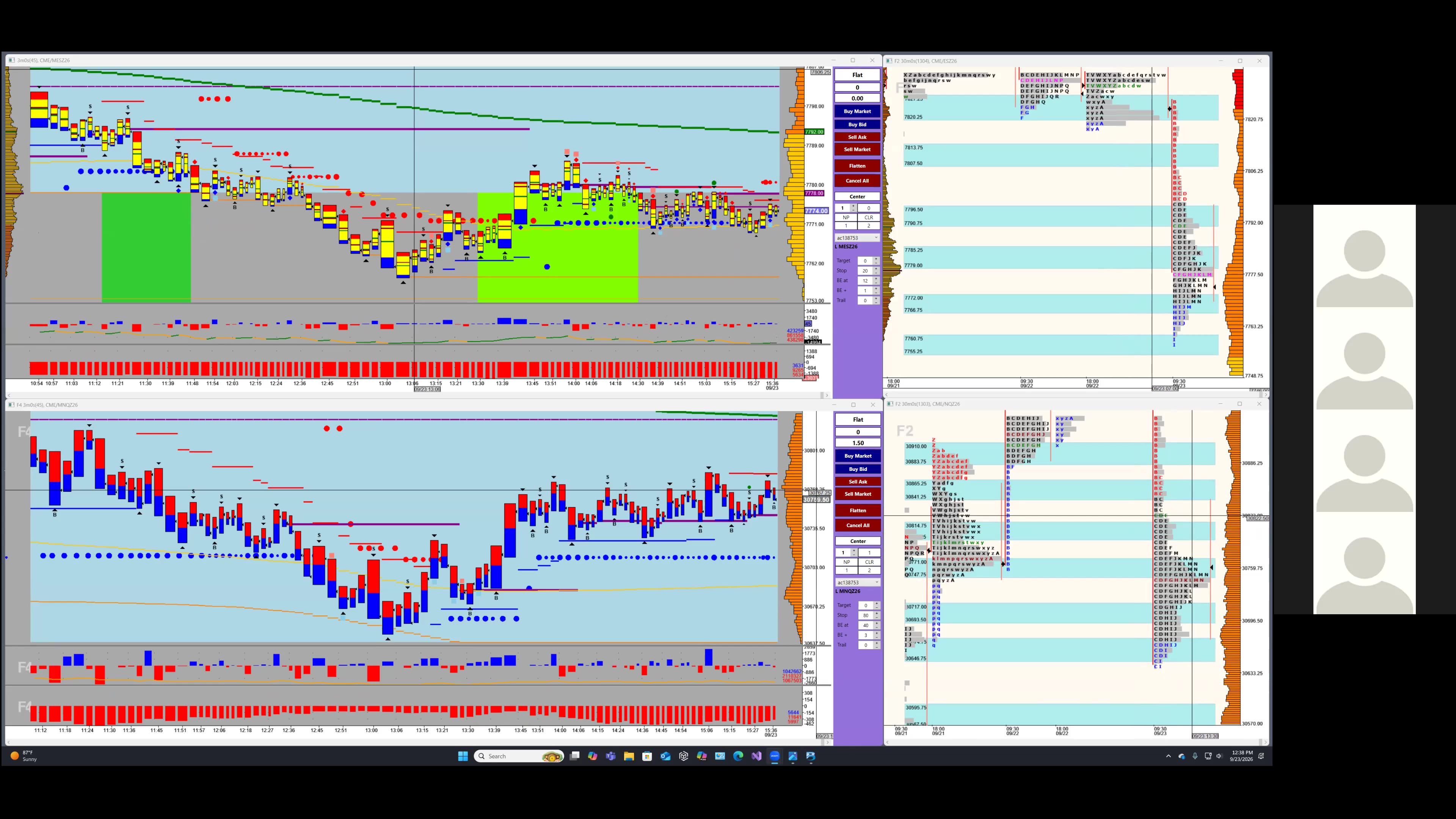Click Sell Market in the MNQZ26 order panel
The height and width of the screenshot is (819, 1456).
coord(857,494)
